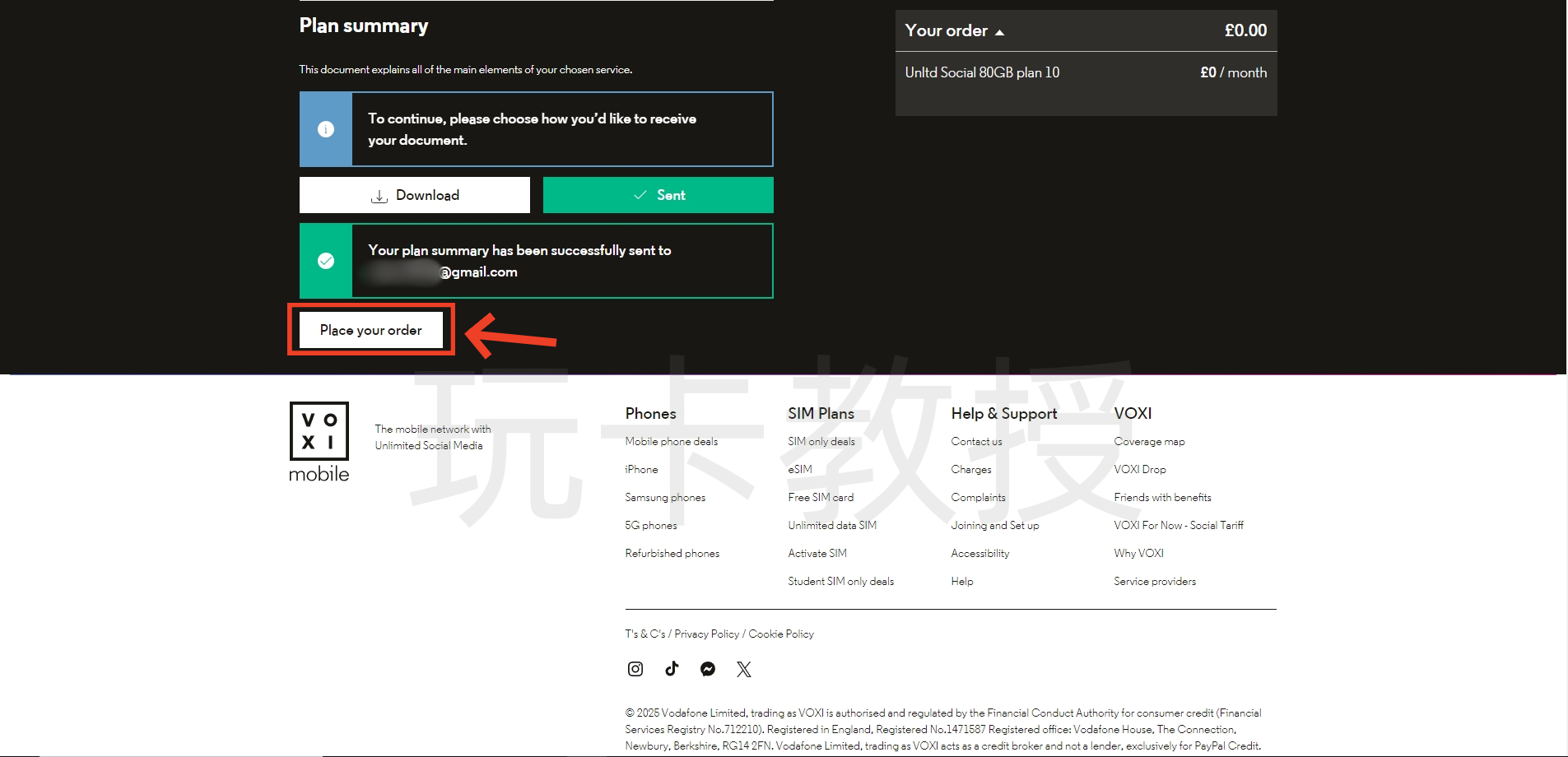
Task: Open Refurbished phones link
Action: click(672, 554)
